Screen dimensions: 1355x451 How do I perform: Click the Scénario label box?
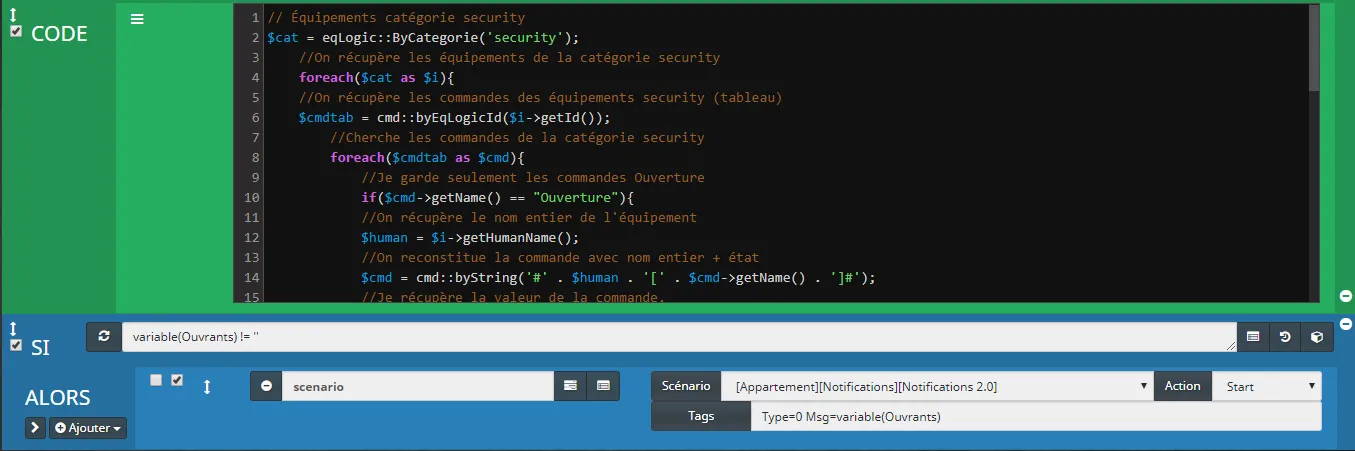686,386
